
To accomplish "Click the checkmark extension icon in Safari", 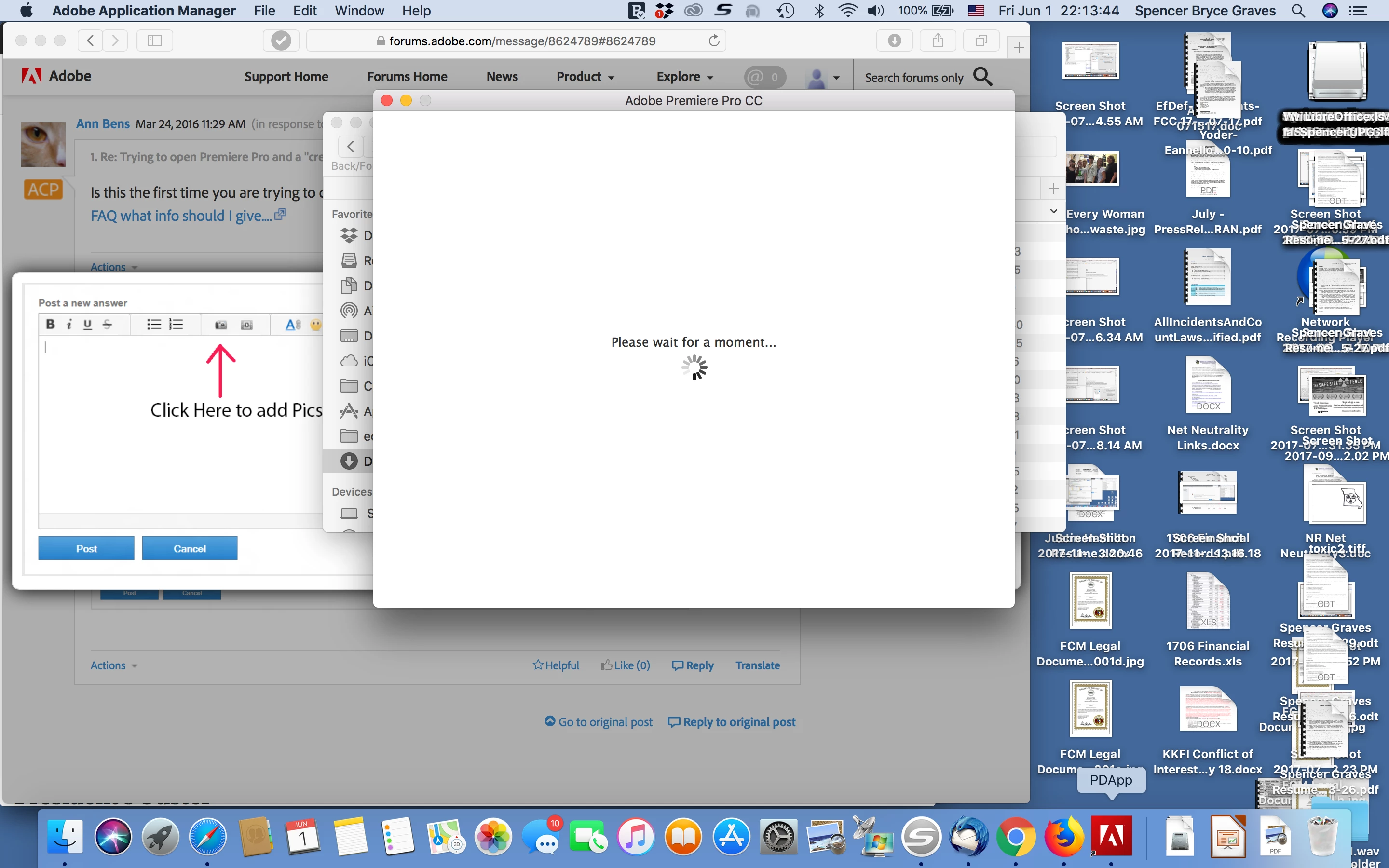I will (281, 41).
